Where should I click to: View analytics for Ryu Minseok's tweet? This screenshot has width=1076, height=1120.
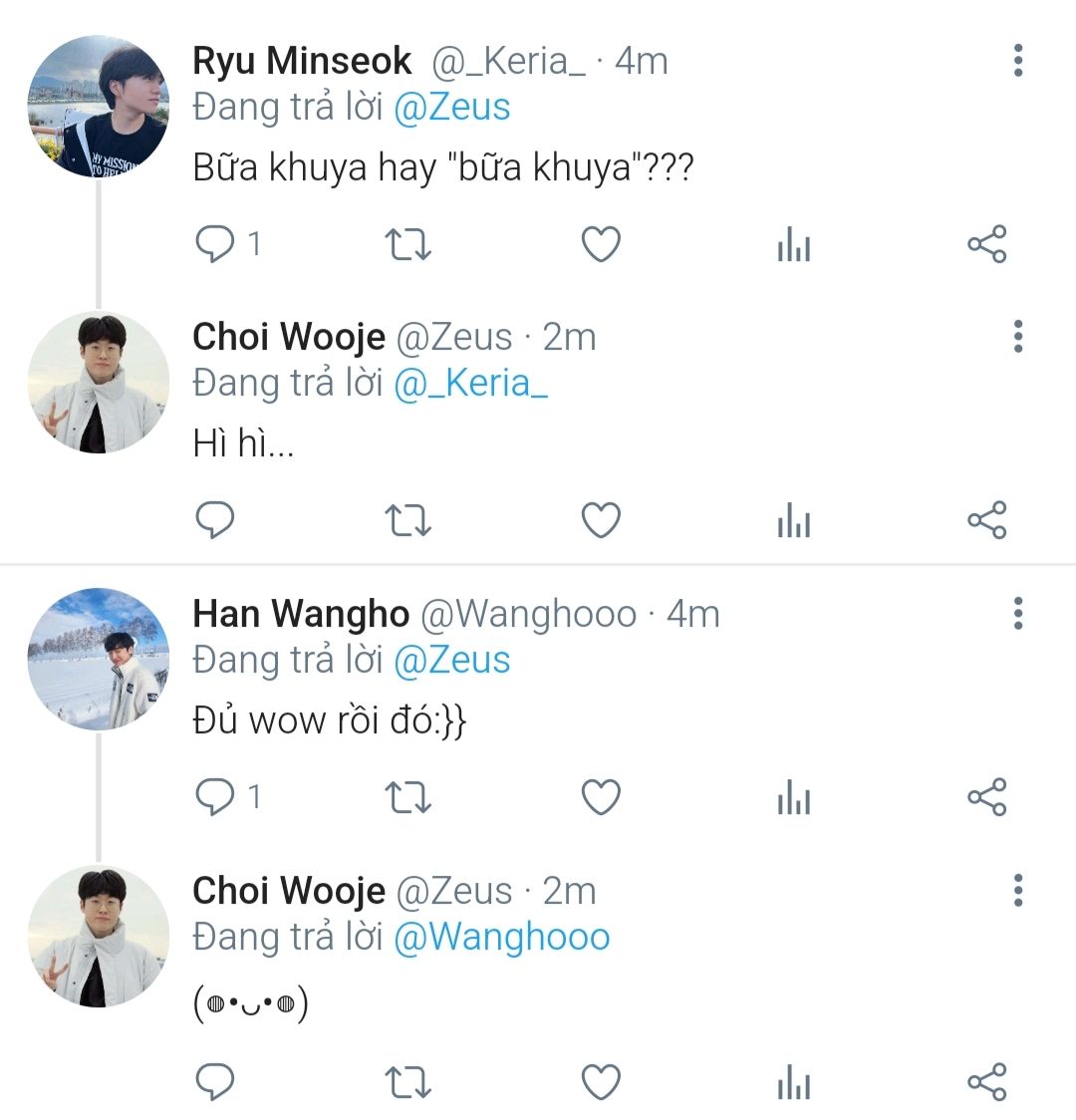click(x=794, y=244)
